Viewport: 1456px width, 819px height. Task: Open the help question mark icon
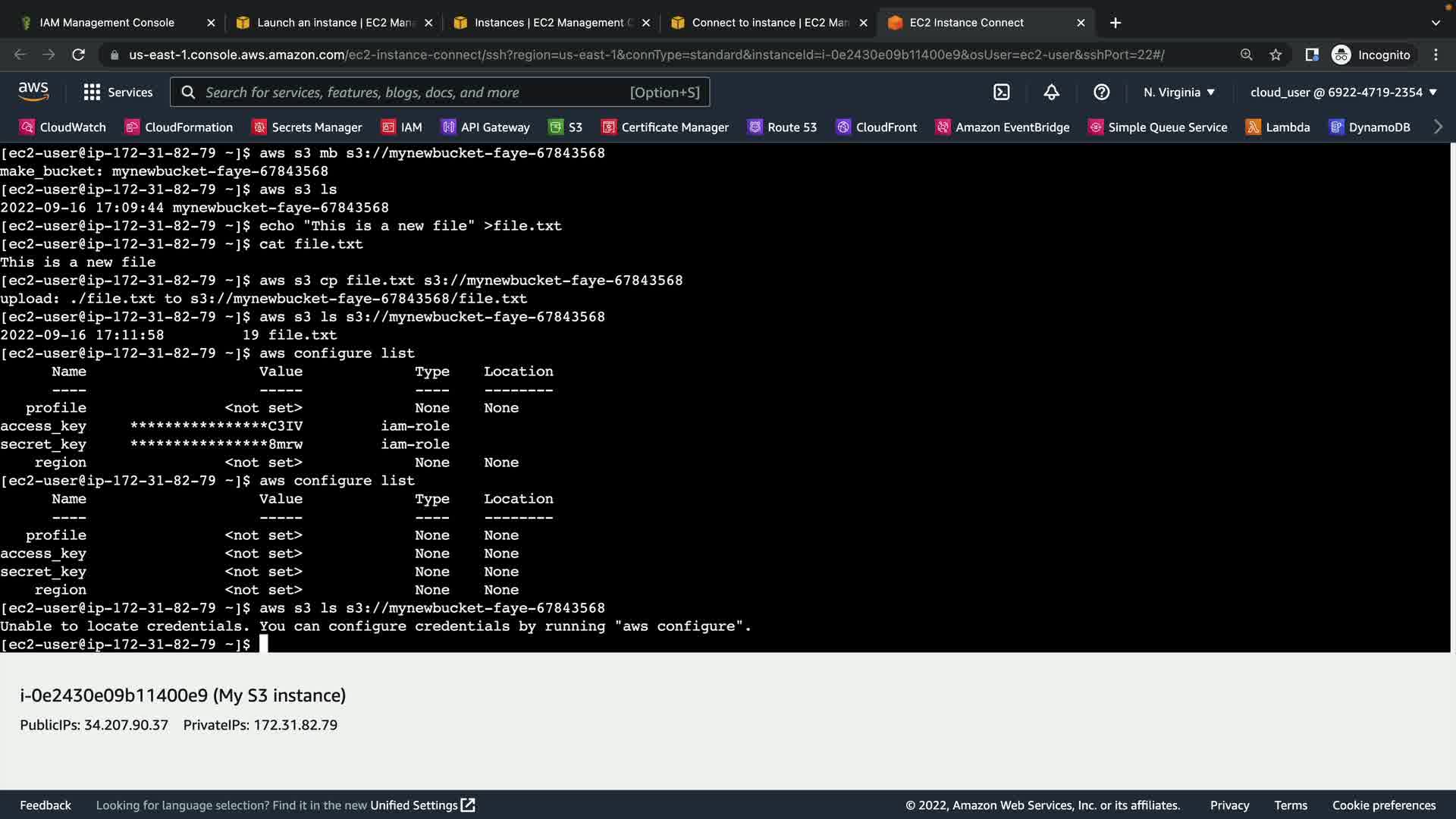pyautogui.click(x=1101, y=93)
